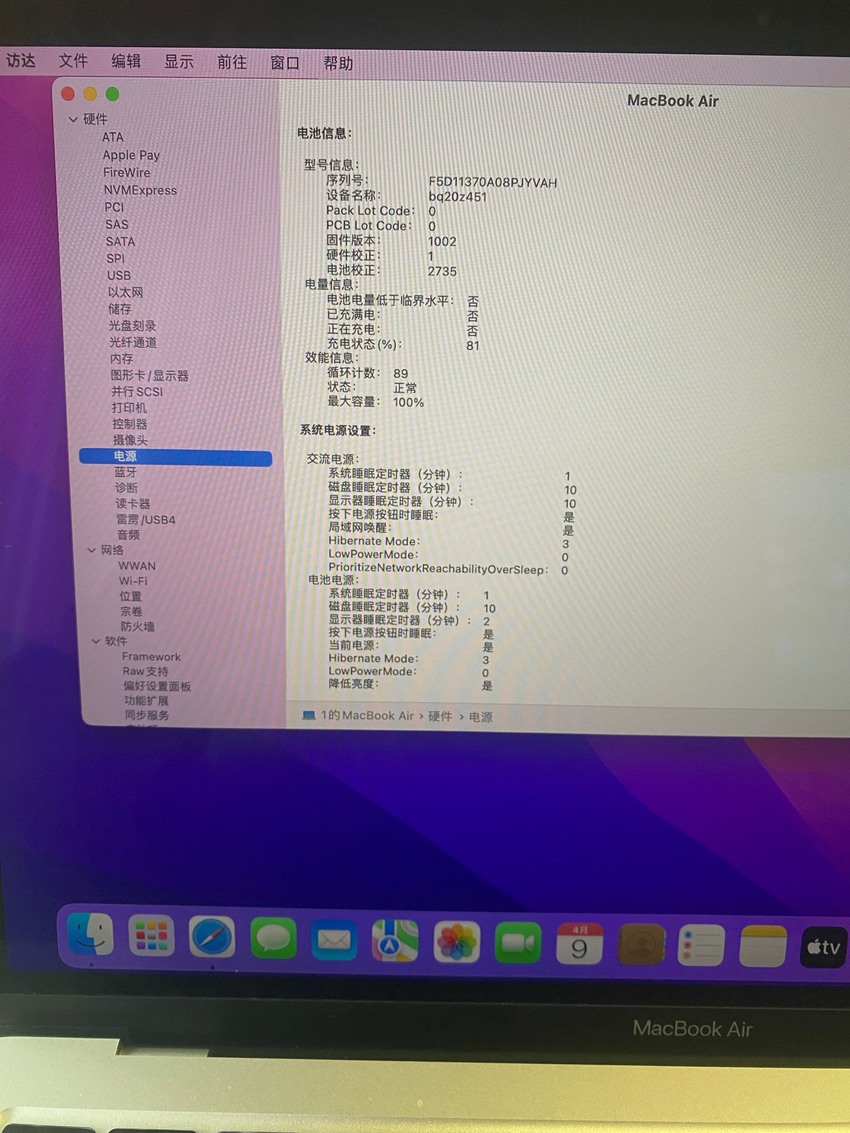Viewport: 850px width, 1133px height.
Task: Open the 访达 menu
Action: (x=20, y=61)
